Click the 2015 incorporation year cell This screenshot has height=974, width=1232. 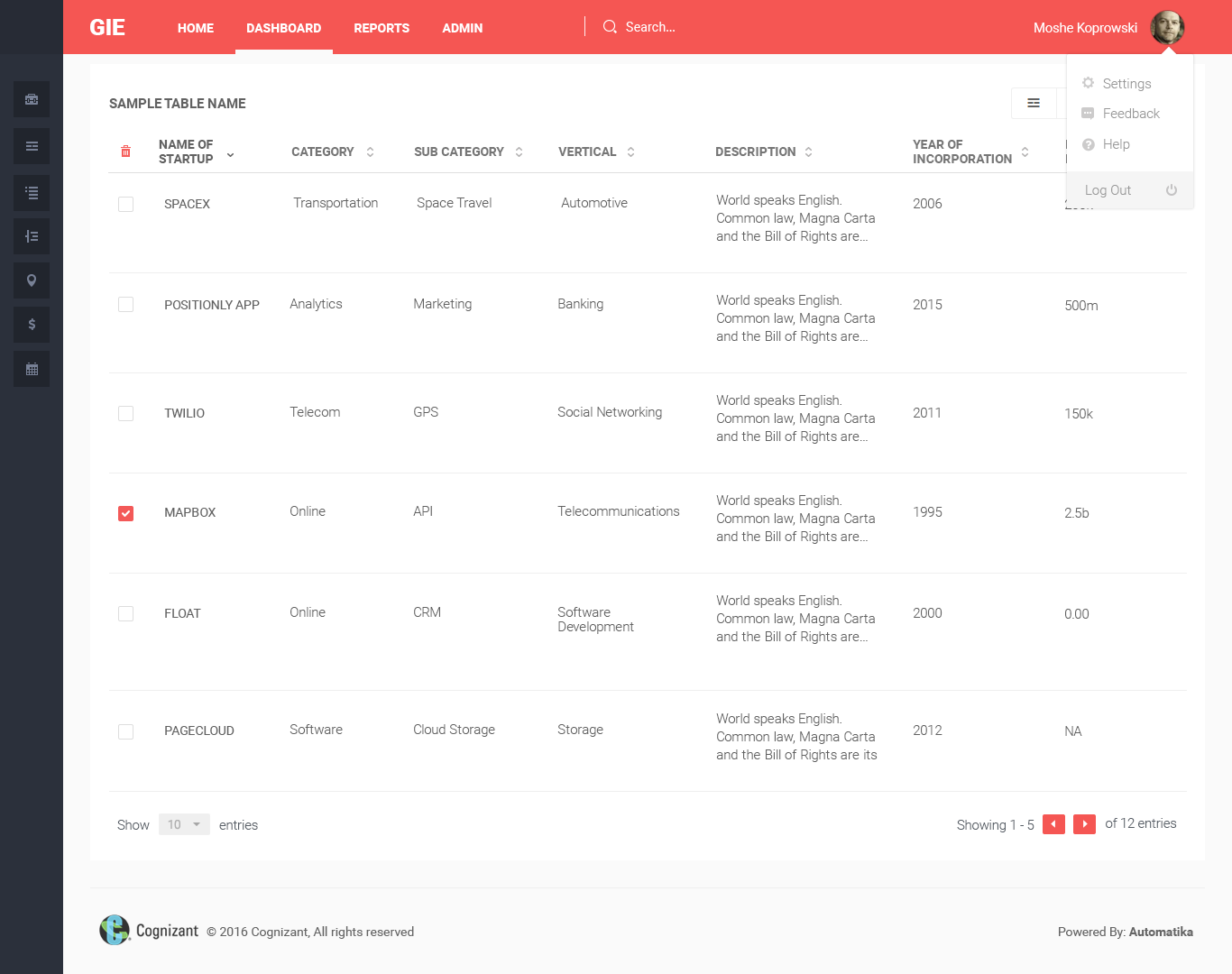click(x=927, y=305)
